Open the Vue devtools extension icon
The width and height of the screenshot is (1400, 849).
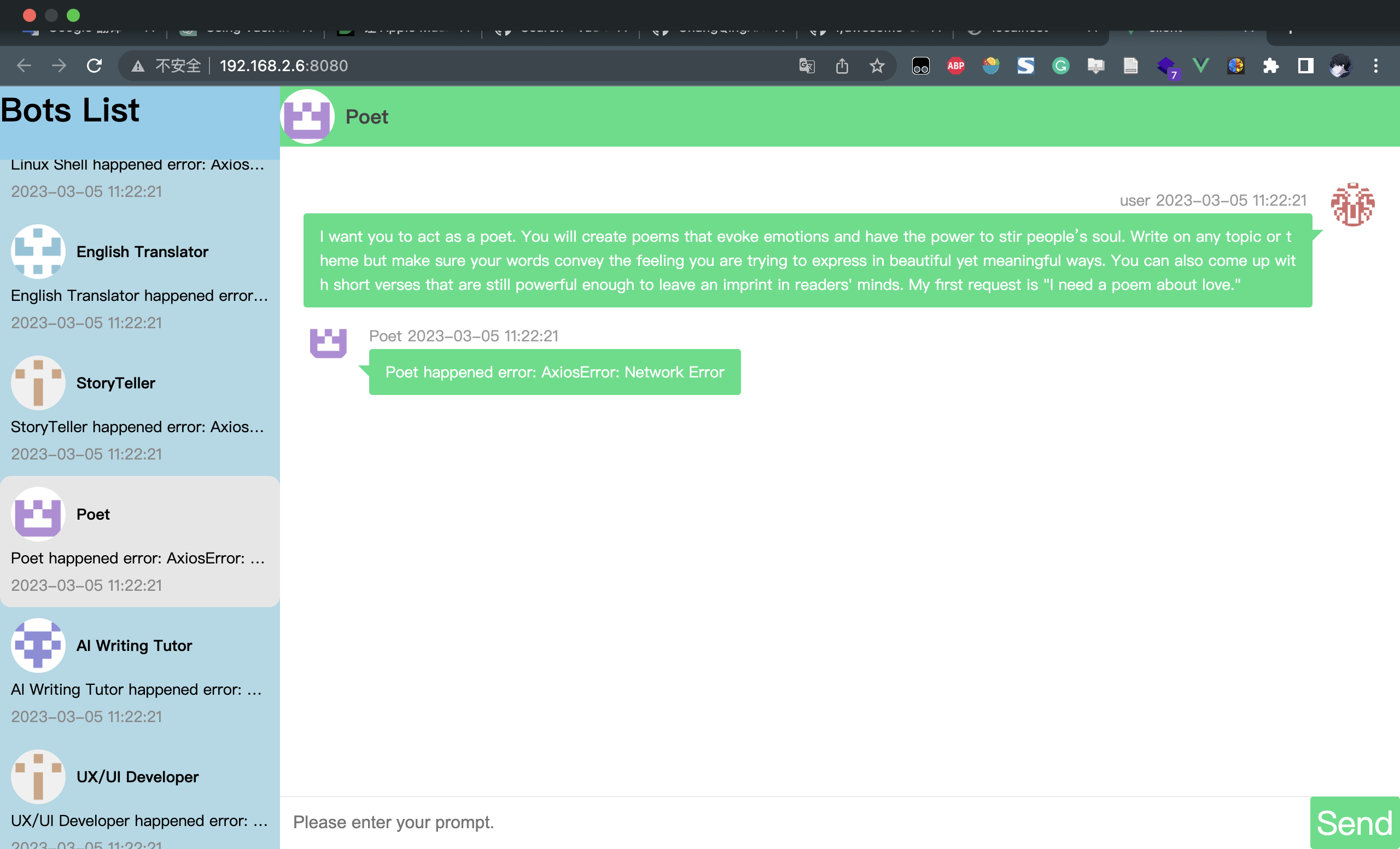pos(1200,66)
